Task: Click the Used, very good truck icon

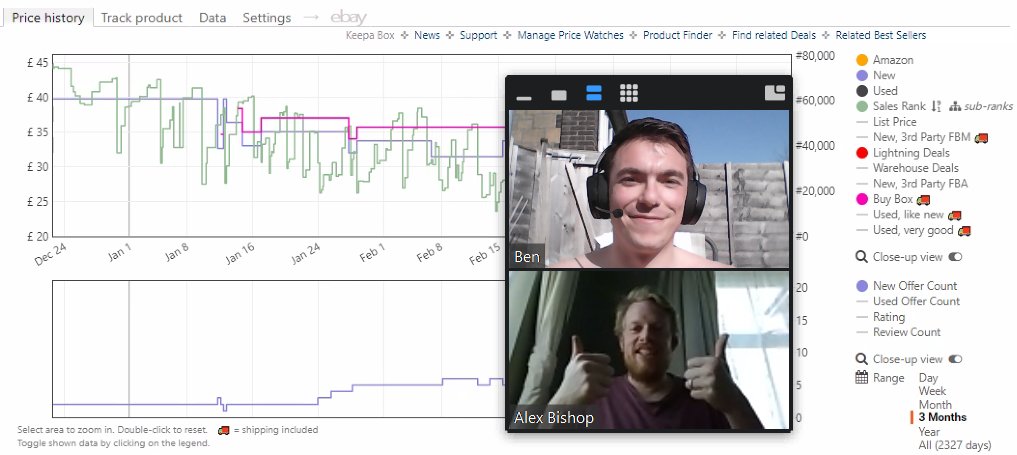Action: tap(964, 231)
